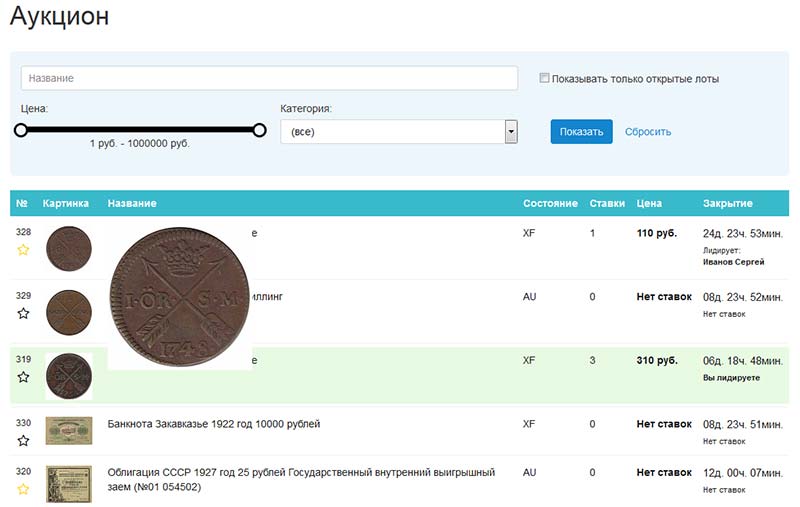Open coin thumbnail of lot 319
The image size is (800, 507).
pos(68,376)
